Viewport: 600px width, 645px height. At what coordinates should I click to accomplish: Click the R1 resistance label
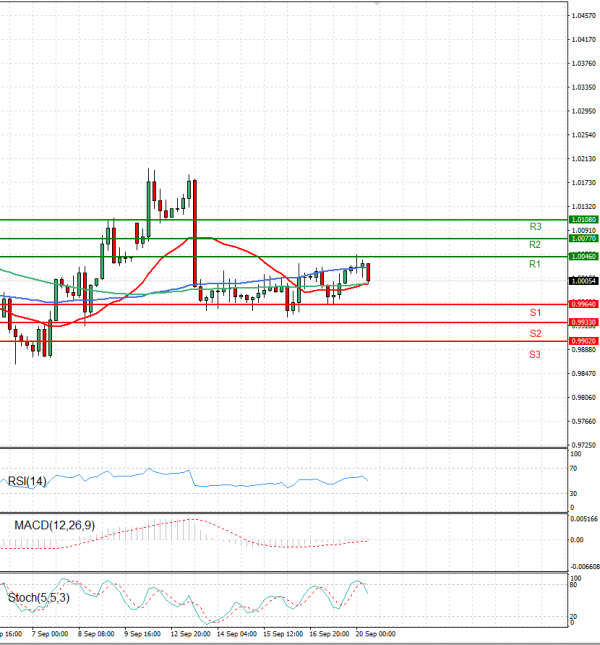pyautogui.click(x=535, y=264)
